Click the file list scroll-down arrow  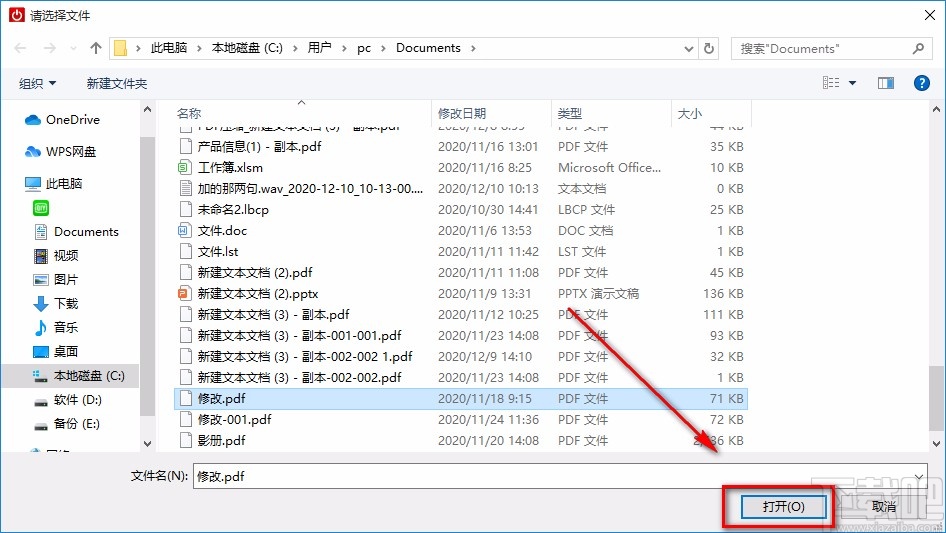[936, 444]
